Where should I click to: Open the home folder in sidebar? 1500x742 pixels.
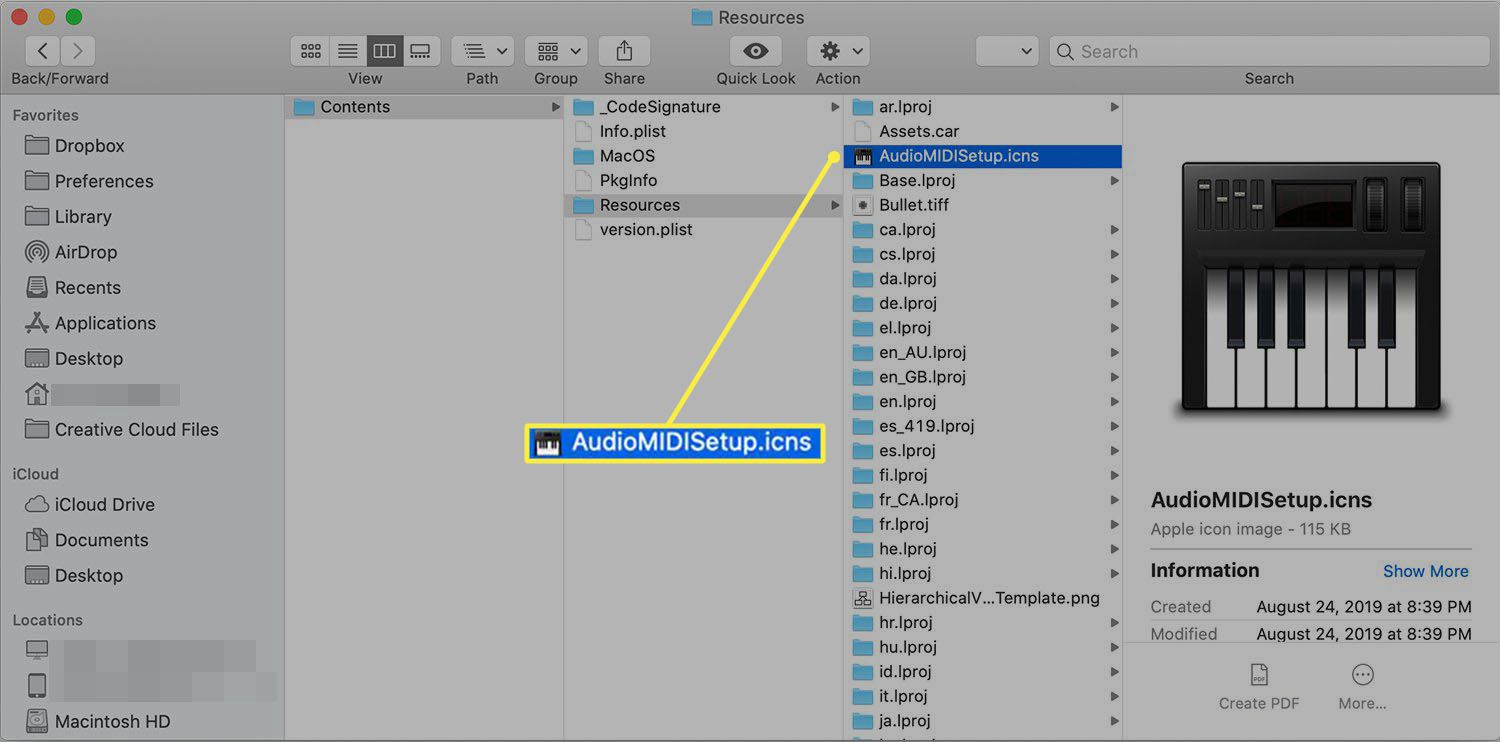coord(102,394)
